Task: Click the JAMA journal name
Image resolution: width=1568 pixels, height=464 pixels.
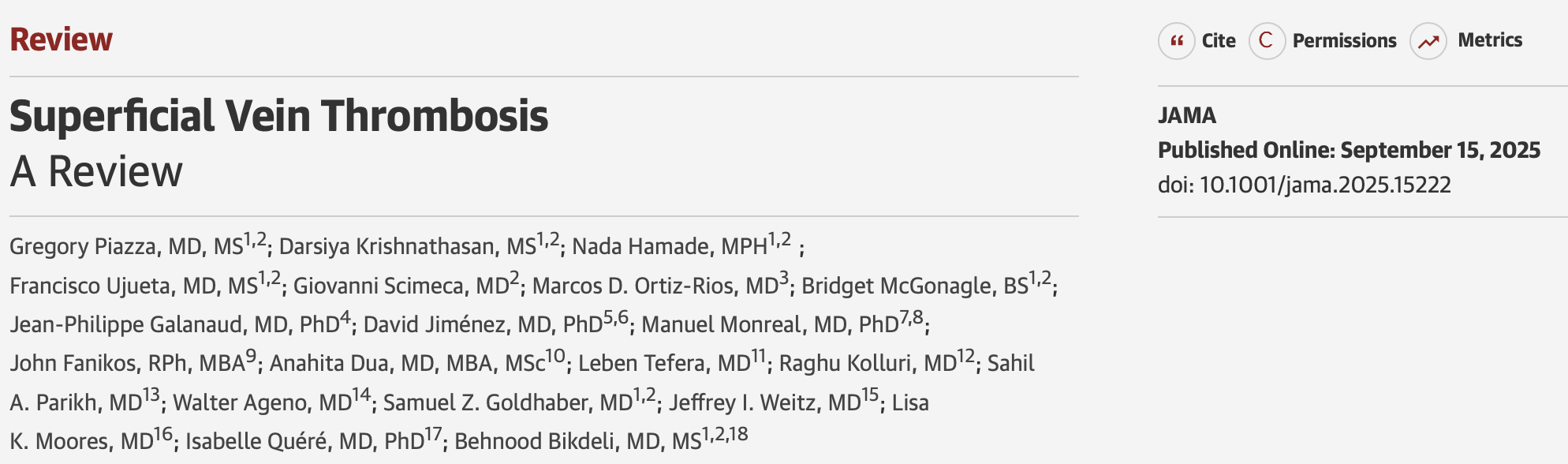Action: point(1187,116)
